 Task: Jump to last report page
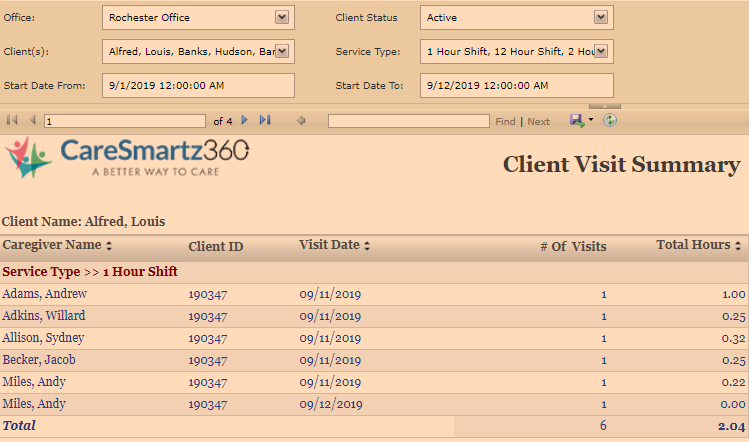pos(265,120)
